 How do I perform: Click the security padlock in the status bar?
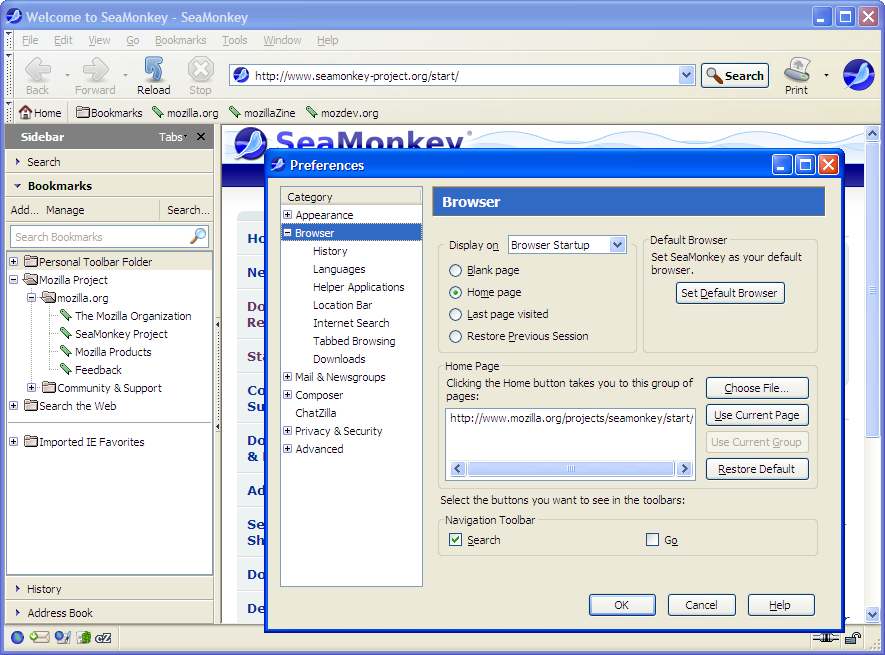pos(853,638)
